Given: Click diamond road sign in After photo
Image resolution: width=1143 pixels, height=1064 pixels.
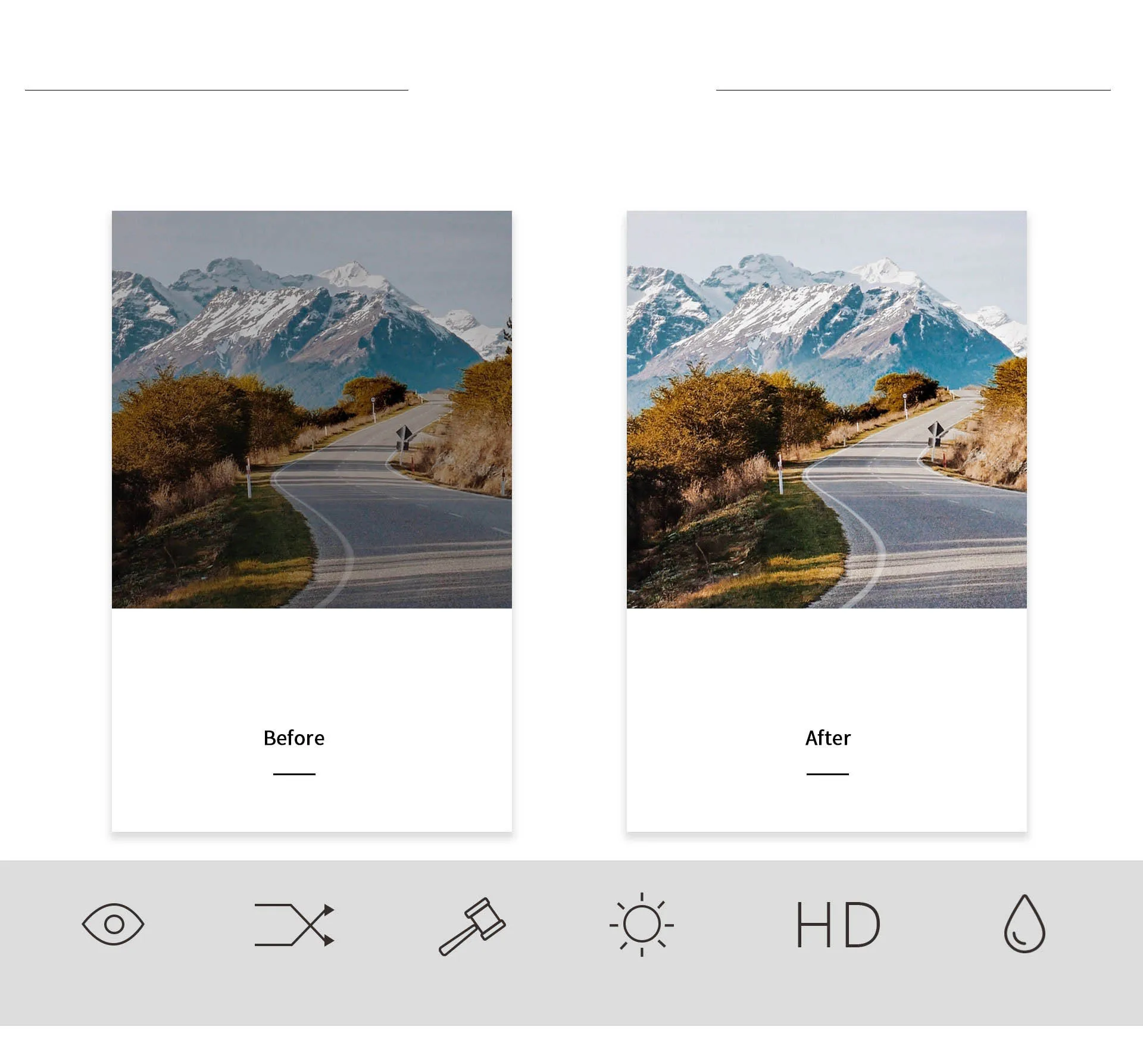Looking at the screenshot, I should click(x=936, y=429).
